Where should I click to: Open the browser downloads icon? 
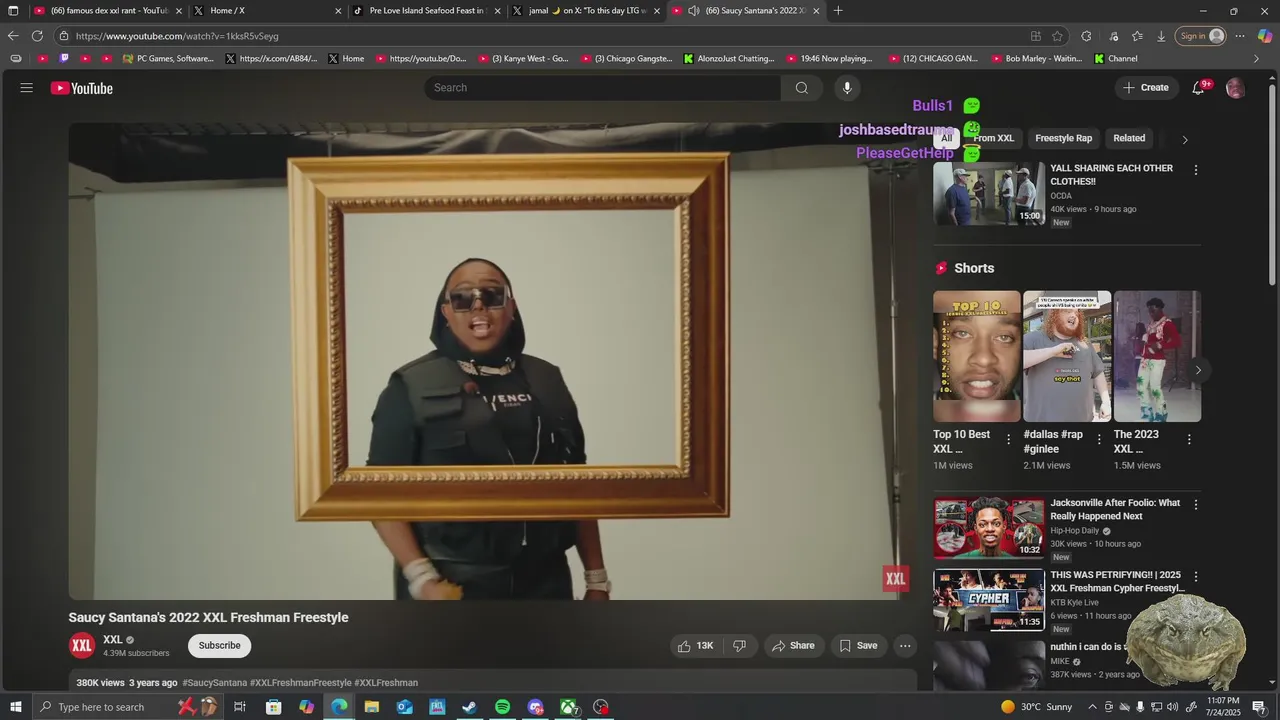pos(1161,36)
